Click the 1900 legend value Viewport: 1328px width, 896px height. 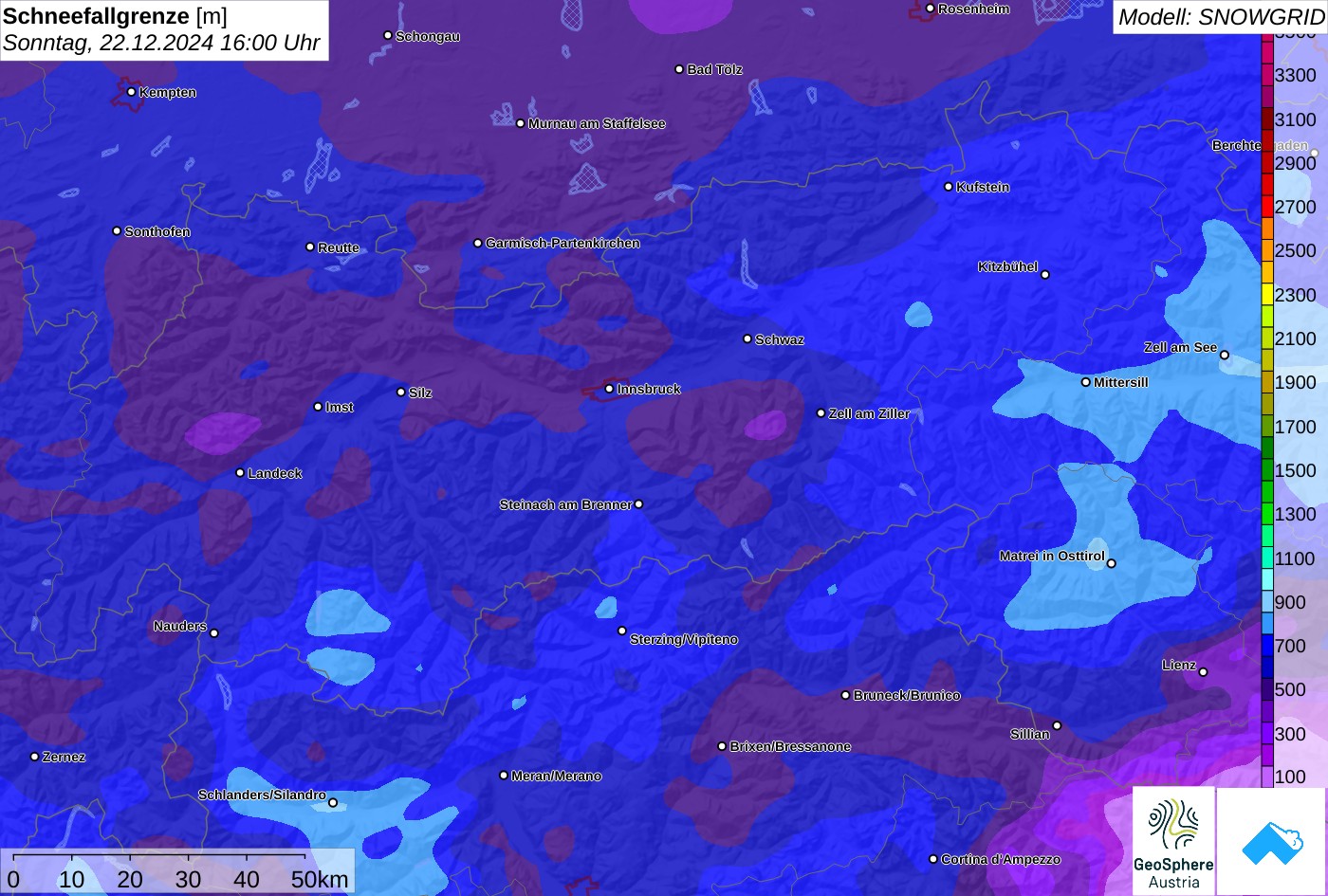pos(1296,383)
